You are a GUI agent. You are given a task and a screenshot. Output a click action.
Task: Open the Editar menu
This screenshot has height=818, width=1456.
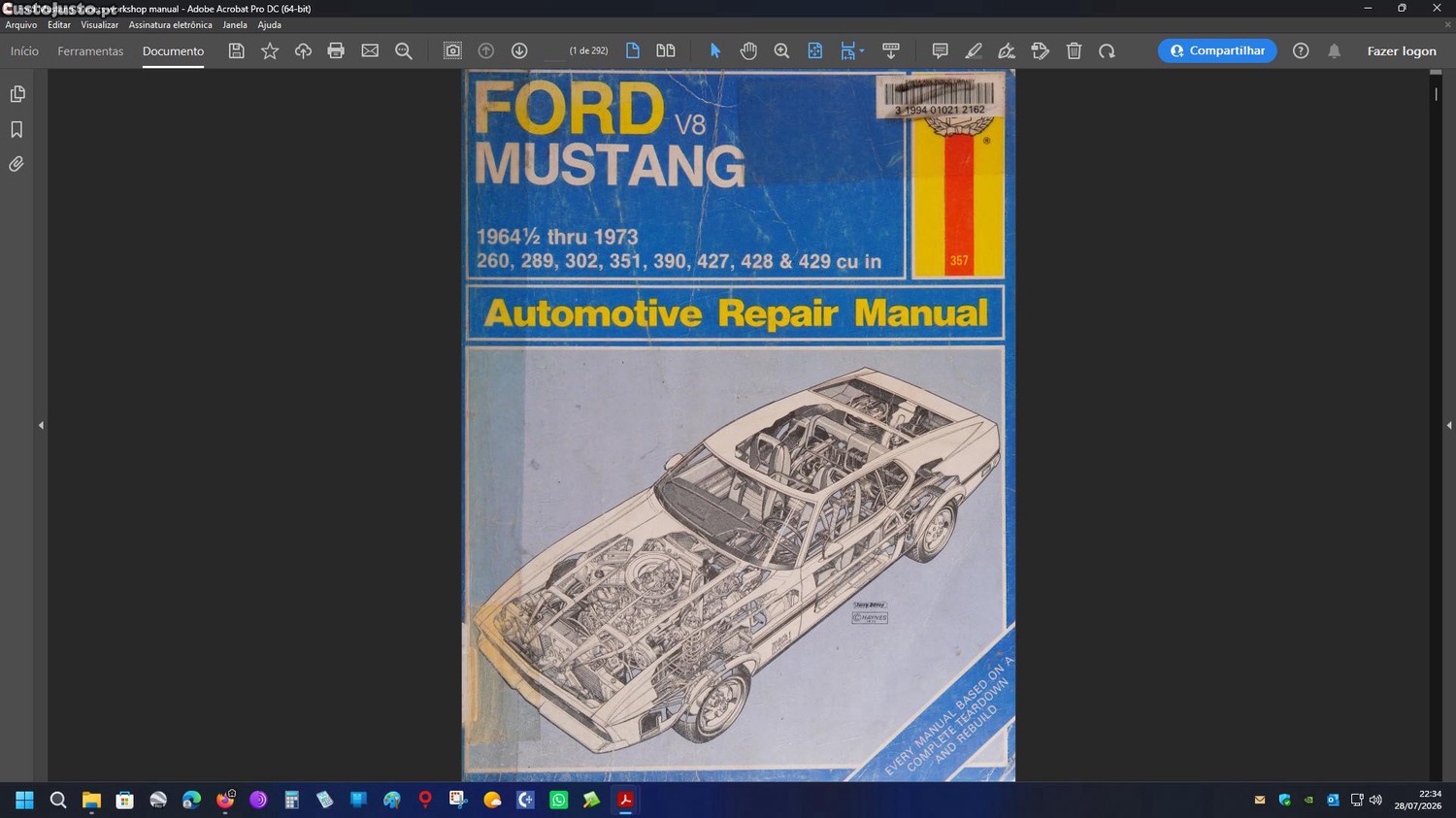(x=59, y=25)
